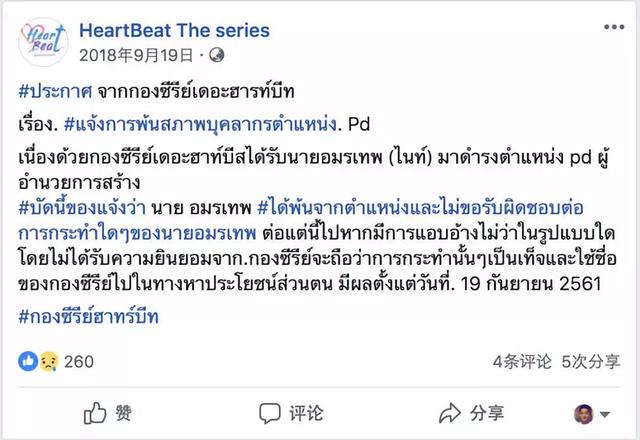Click the small user avatar at bottom right
The height and width of the screenshot is (440, 640).
pos(585,412)
